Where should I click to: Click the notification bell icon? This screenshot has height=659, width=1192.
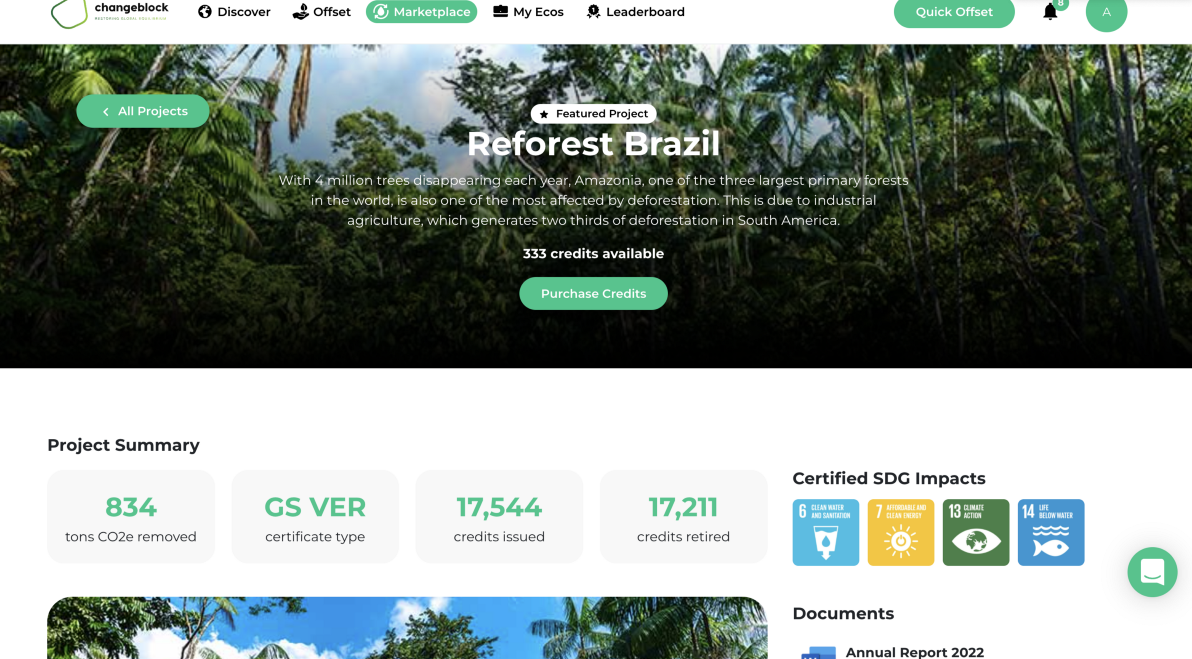pyautogui.click(x=1050, y=12)
